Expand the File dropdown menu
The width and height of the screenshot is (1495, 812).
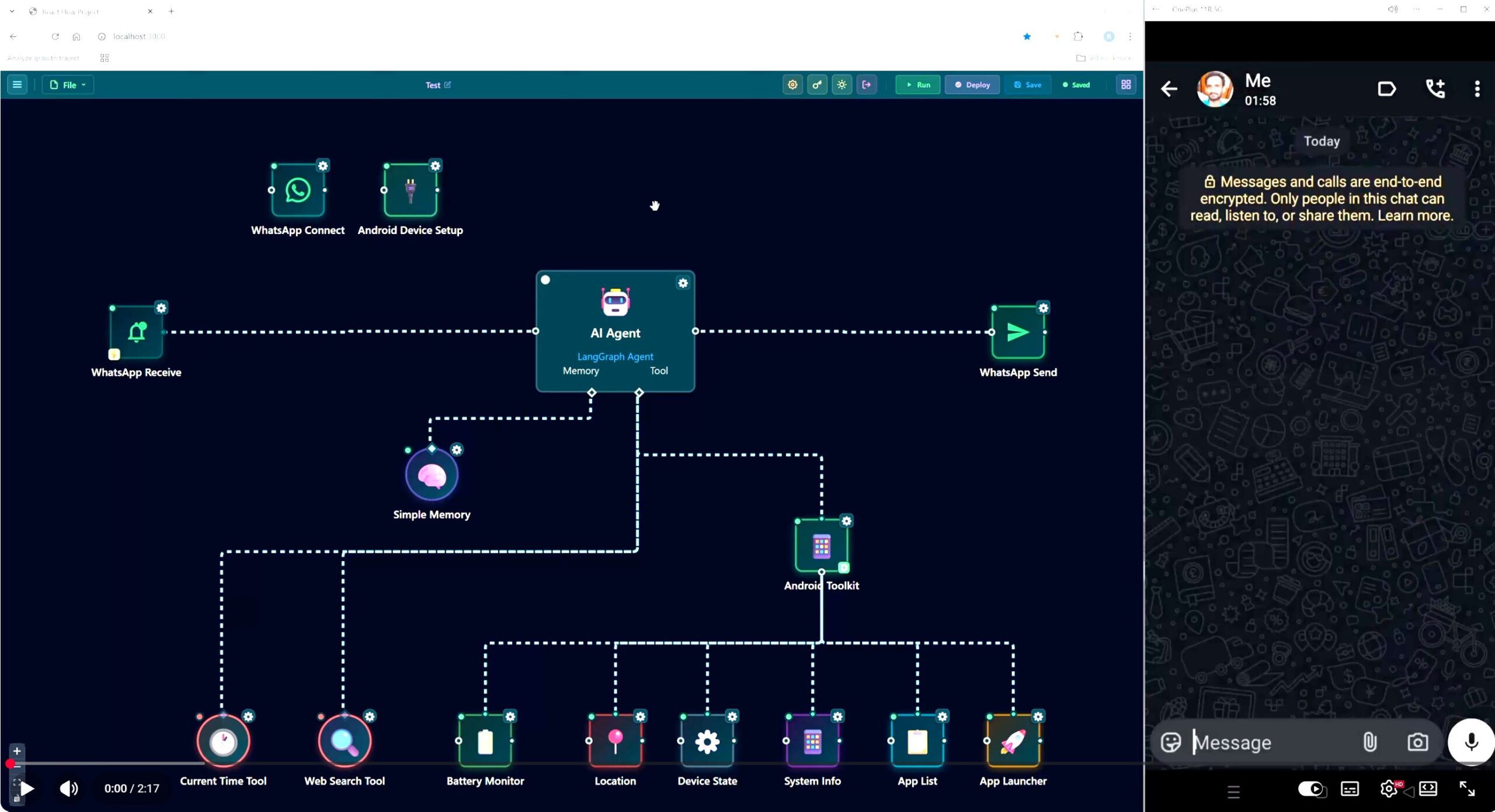(x=68, y=85)
